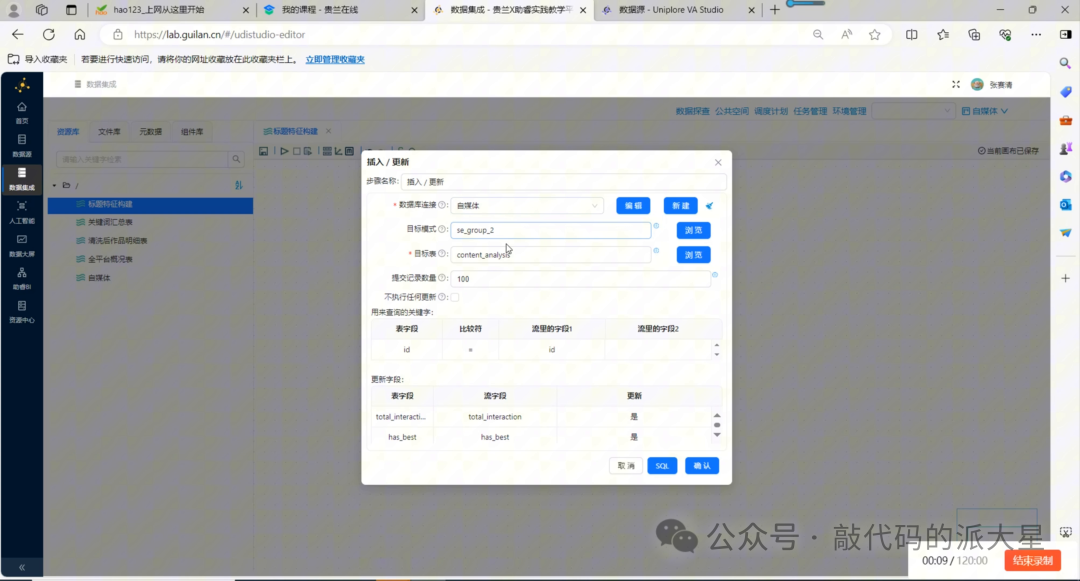1080x581 pixels.
Task: Collapse the root folder tree arrow
Action: click(x=54, y=185)
